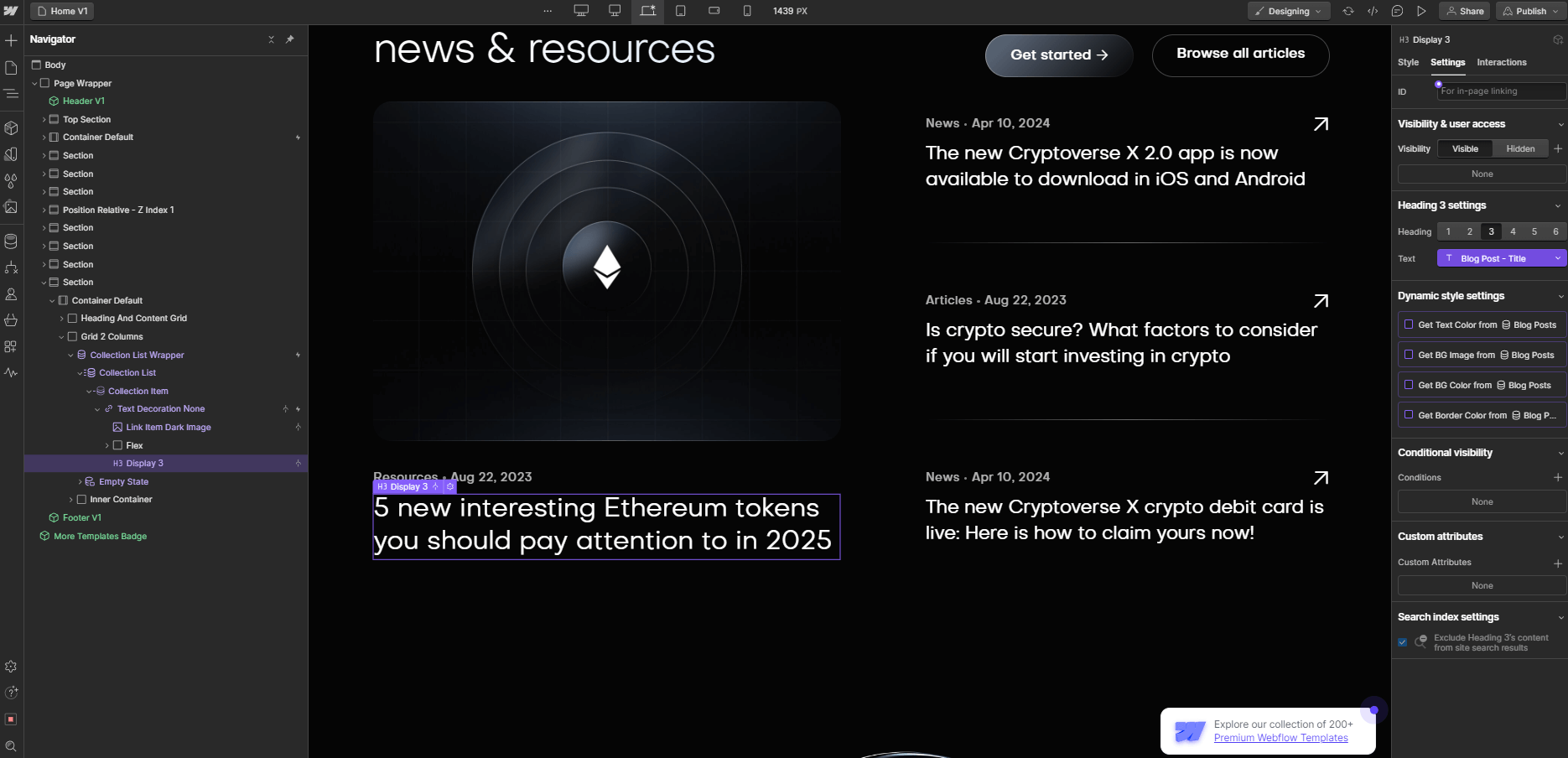Open the Add Elements panel
This screenshot has height=758, width=1568.
pyautogui.click(x=12, y=40)
